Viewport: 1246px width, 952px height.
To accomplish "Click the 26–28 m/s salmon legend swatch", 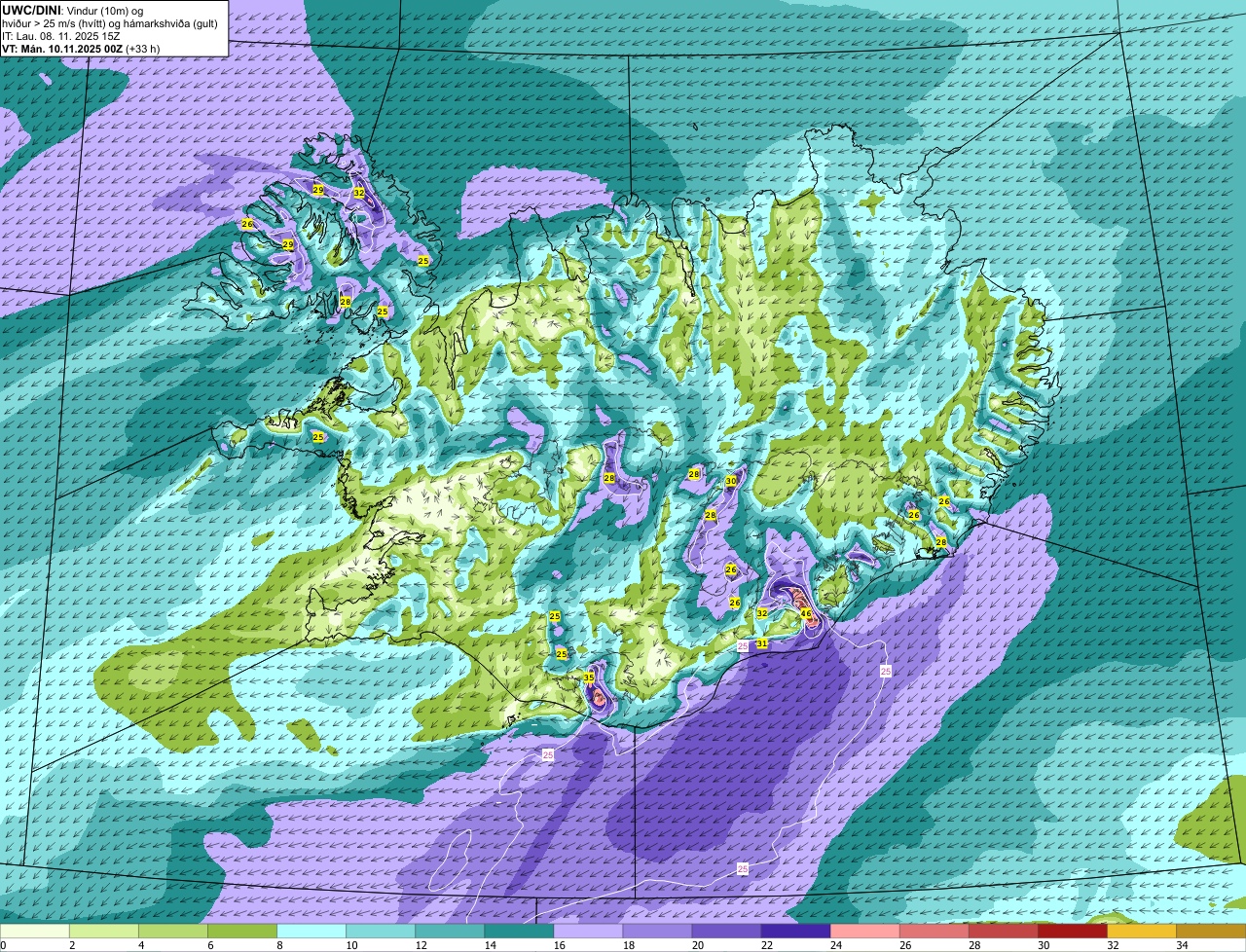I will point(934,932).
